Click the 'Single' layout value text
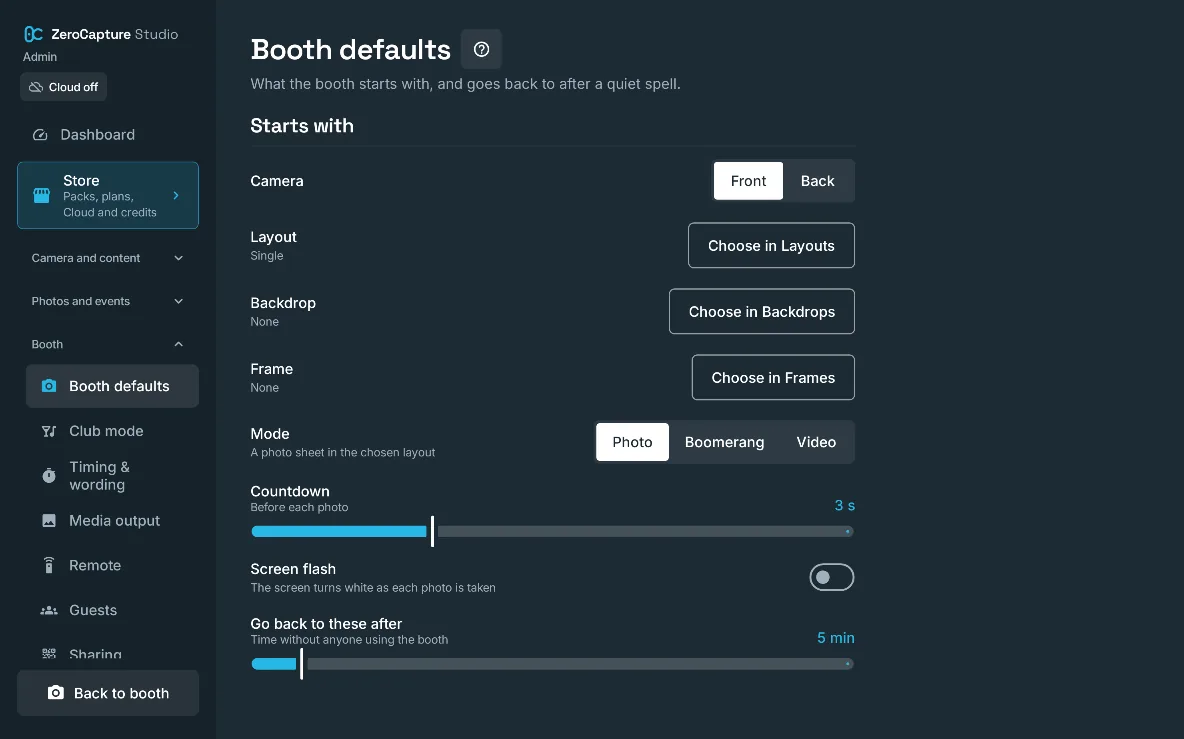The height and width of the screenshot is (739, 1184). (x=267, y=256)
